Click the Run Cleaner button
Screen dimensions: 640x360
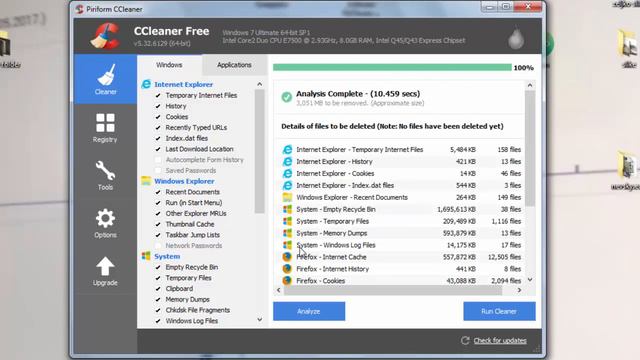point(499,311)
